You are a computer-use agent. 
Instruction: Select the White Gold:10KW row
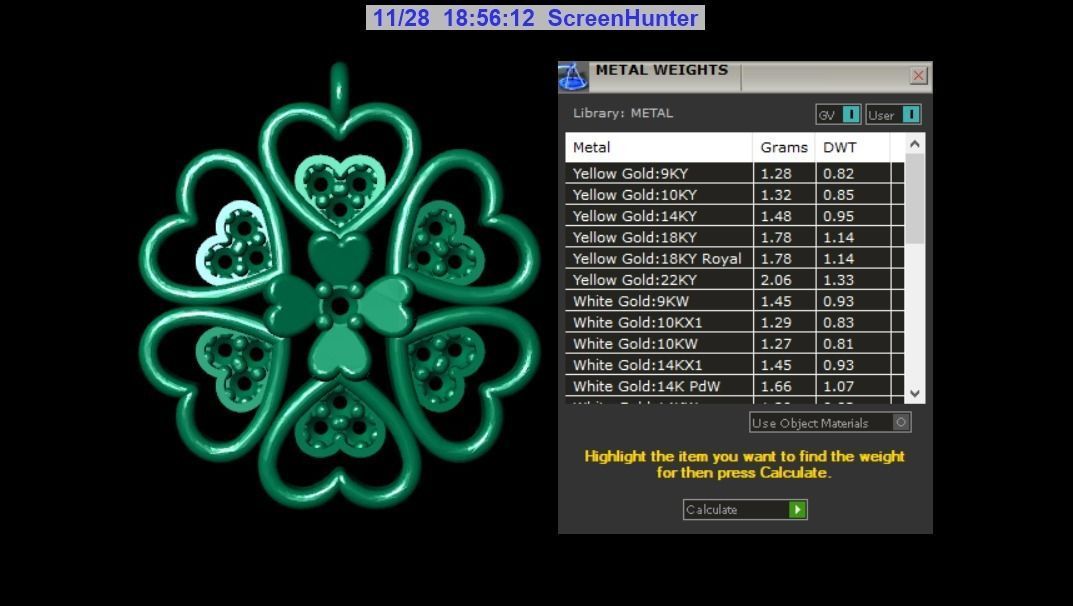point(734,343)
